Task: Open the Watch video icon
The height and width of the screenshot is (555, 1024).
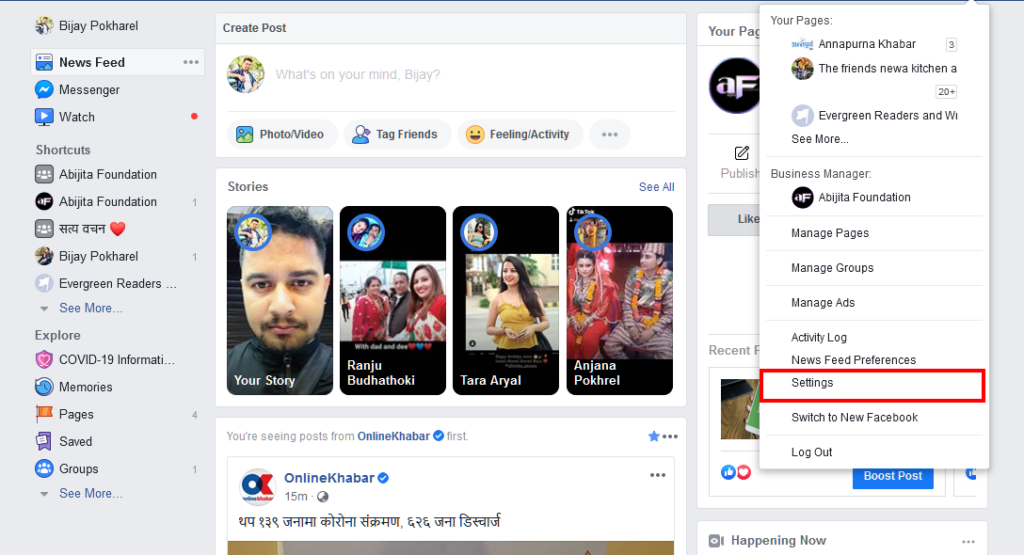Action: click(x=44, y=117)
